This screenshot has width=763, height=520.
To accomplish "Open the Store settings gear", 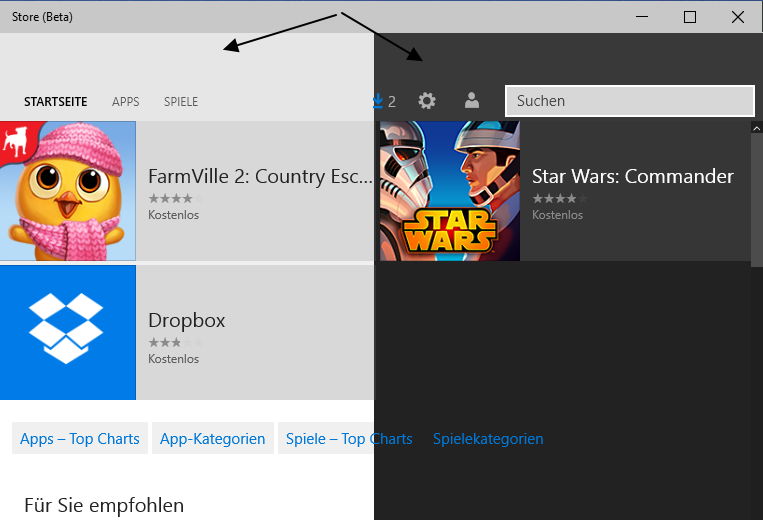I will pyautogui.click(x=427, y=101).
